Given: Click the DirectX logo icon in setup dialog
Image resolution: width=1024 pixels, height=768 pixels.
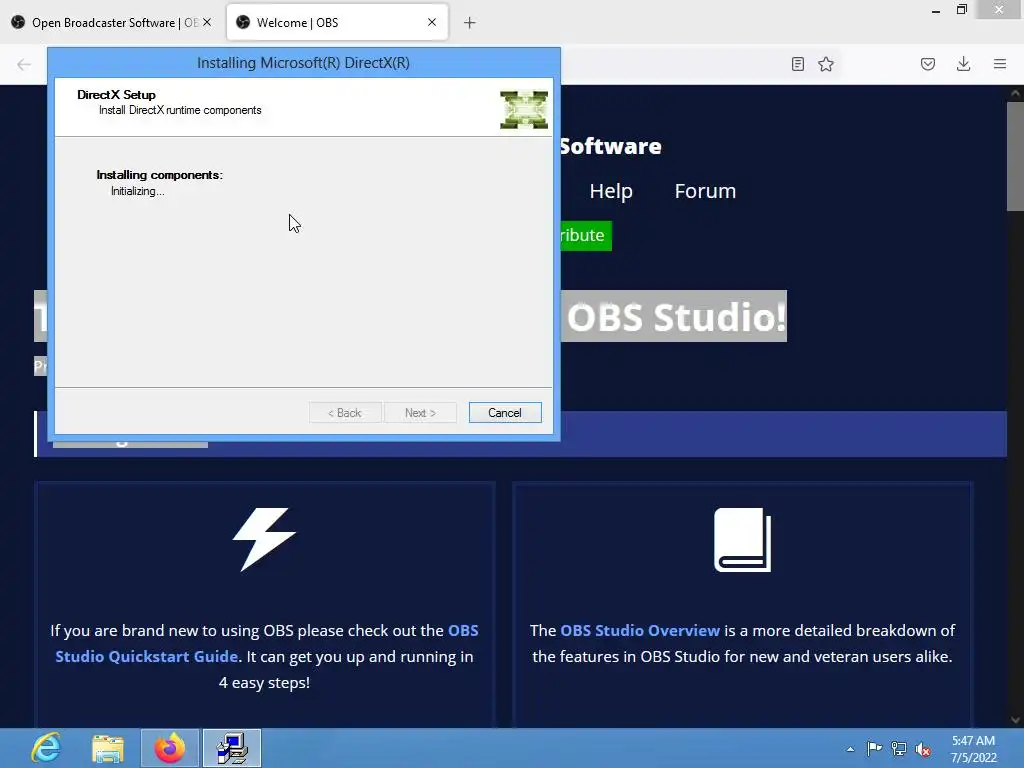Looking at the screenshot, I should click(524, 110).
